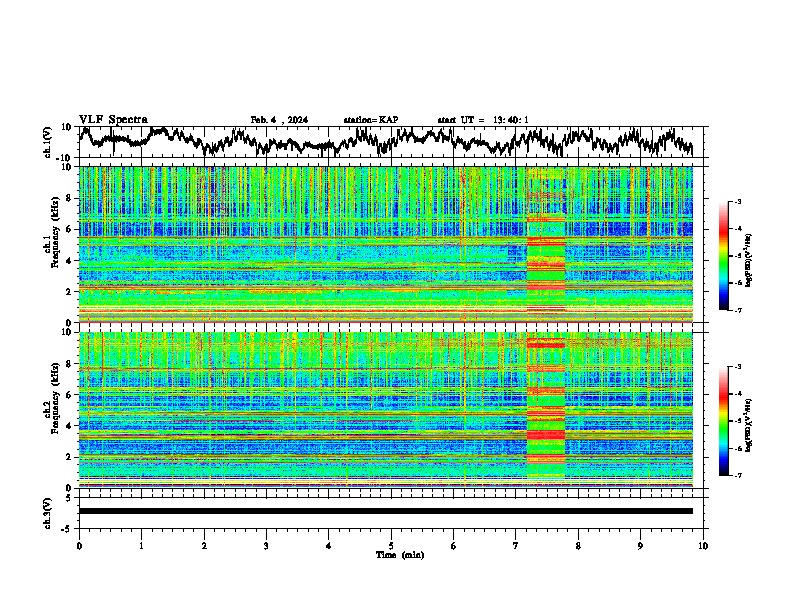Click the black ch.3 voltage bar
Image resolution: width=792 pixels, height=612 pixels.
[x=386, y=511]
